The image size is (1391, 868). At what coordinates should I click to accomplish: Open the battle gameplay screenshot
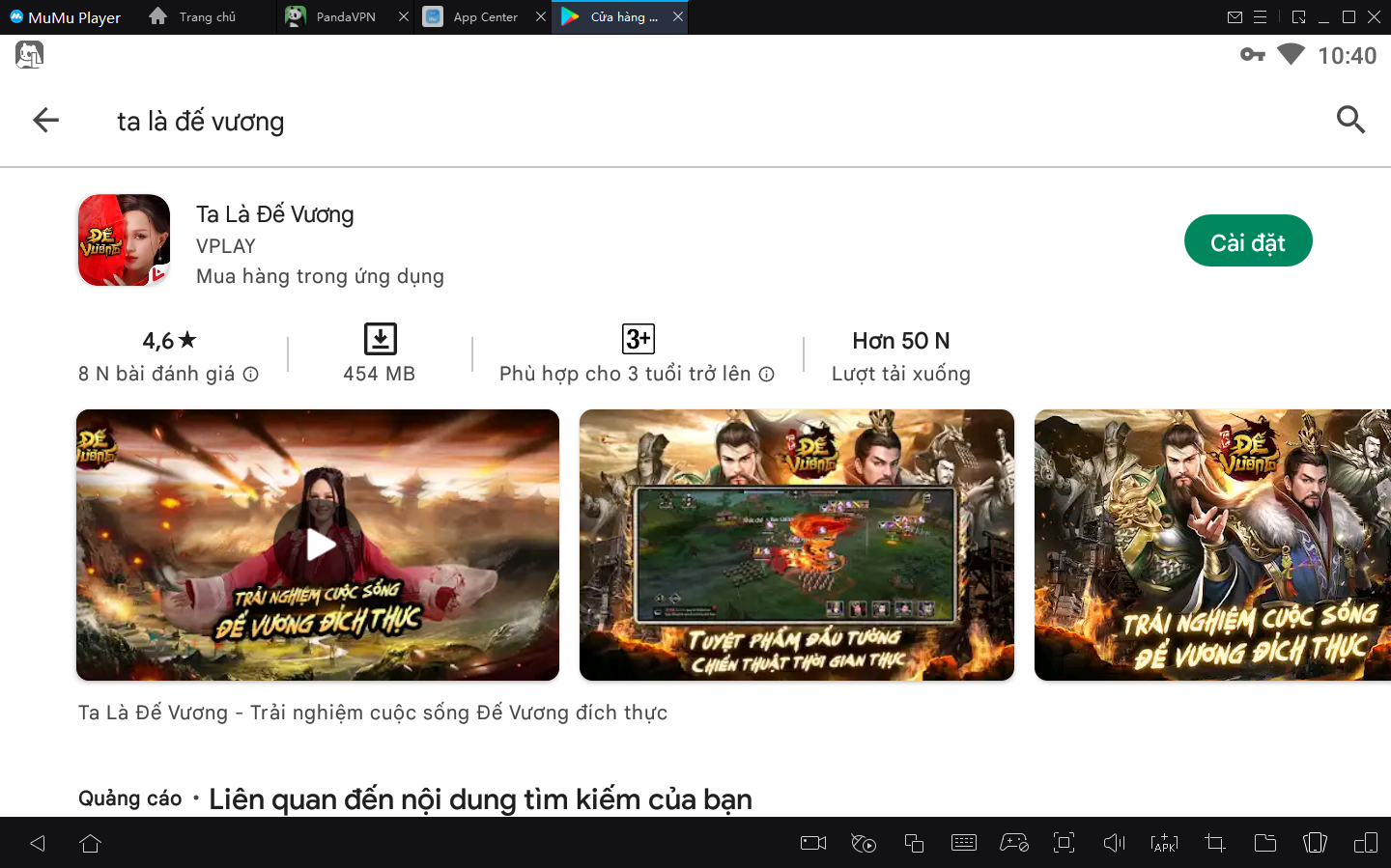tap(796, 545)
